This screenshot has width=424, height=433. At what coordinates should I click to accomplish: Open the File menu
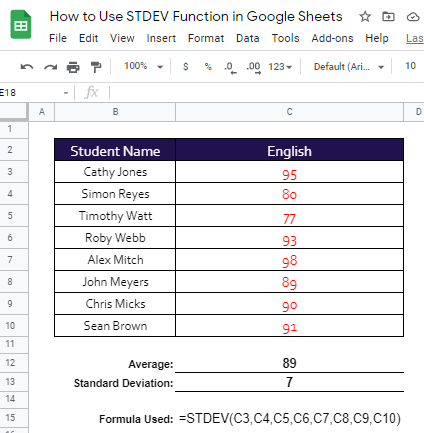click(58, 38)
